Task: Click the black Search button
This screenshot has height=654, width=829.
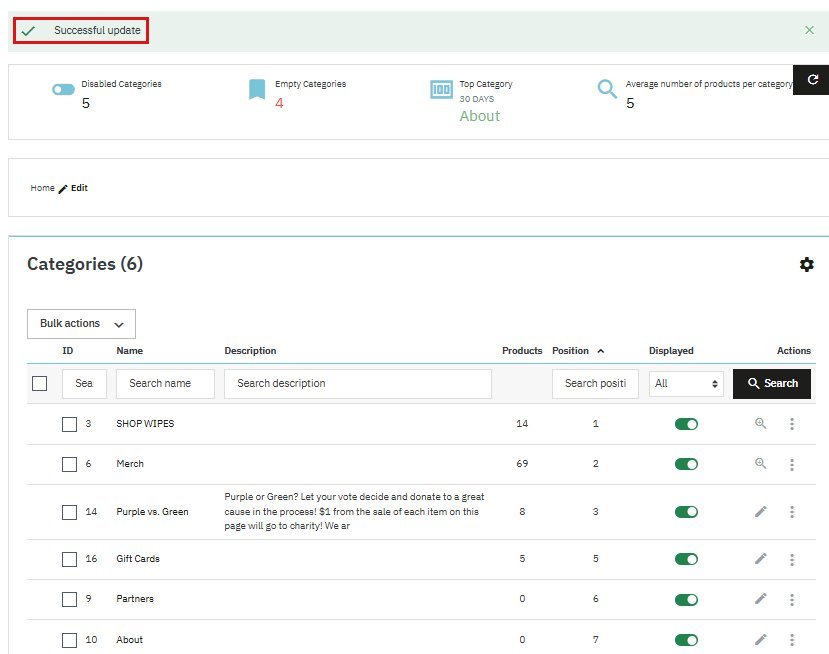Action: click(x=771, y=383)
